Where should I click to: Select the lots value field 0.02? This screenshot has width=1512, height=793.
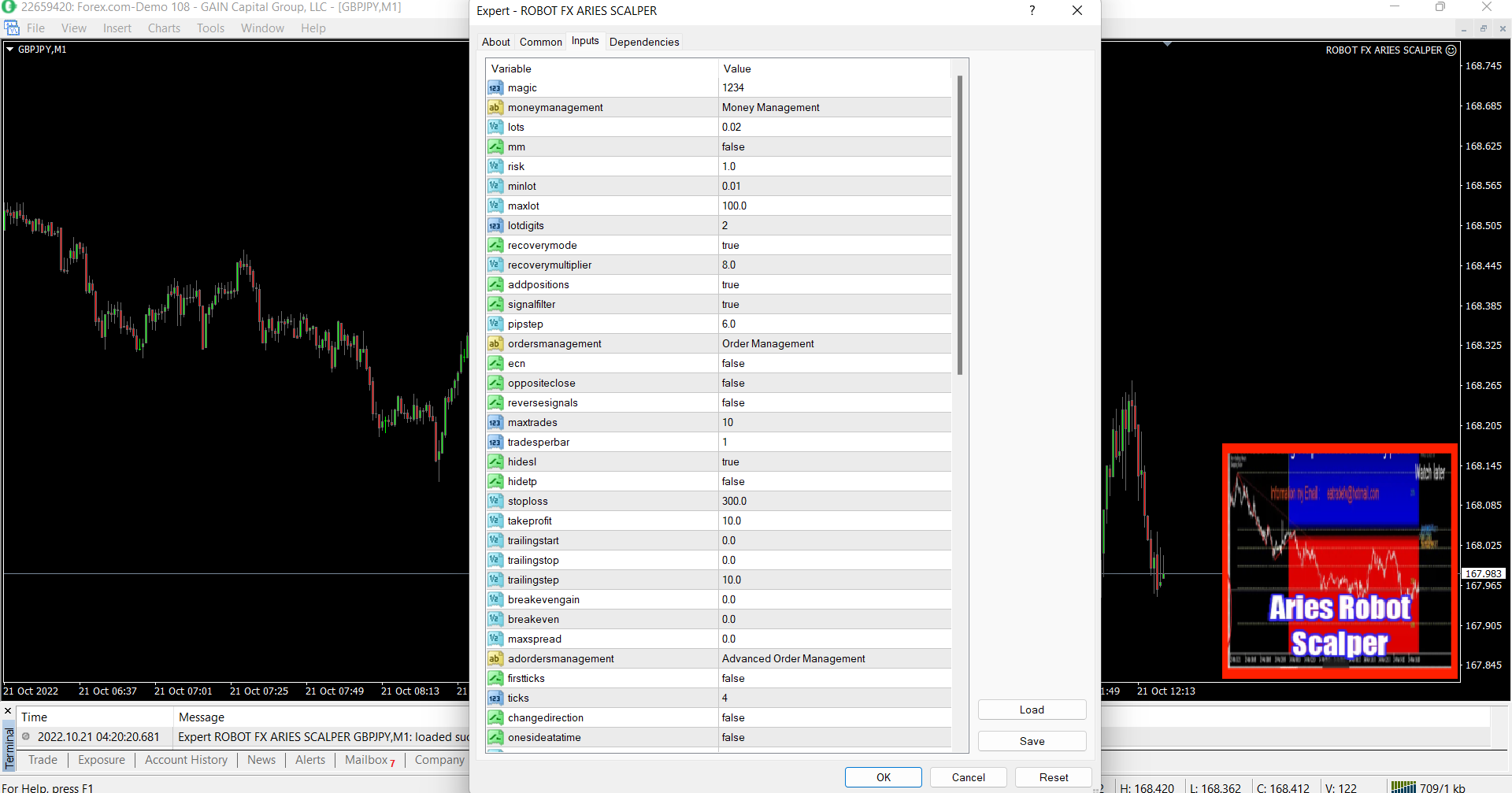[x=835, y=127]
